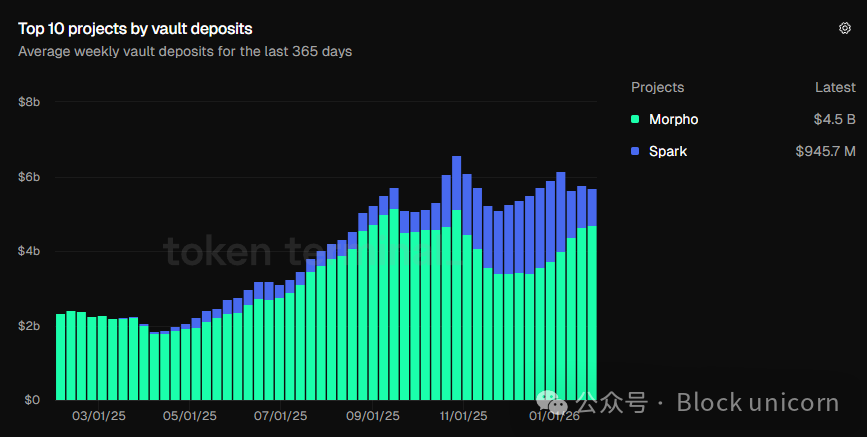Click the blue Spark legend color square
Viewport: 867px width, 437px height.
tap(635, 152)
